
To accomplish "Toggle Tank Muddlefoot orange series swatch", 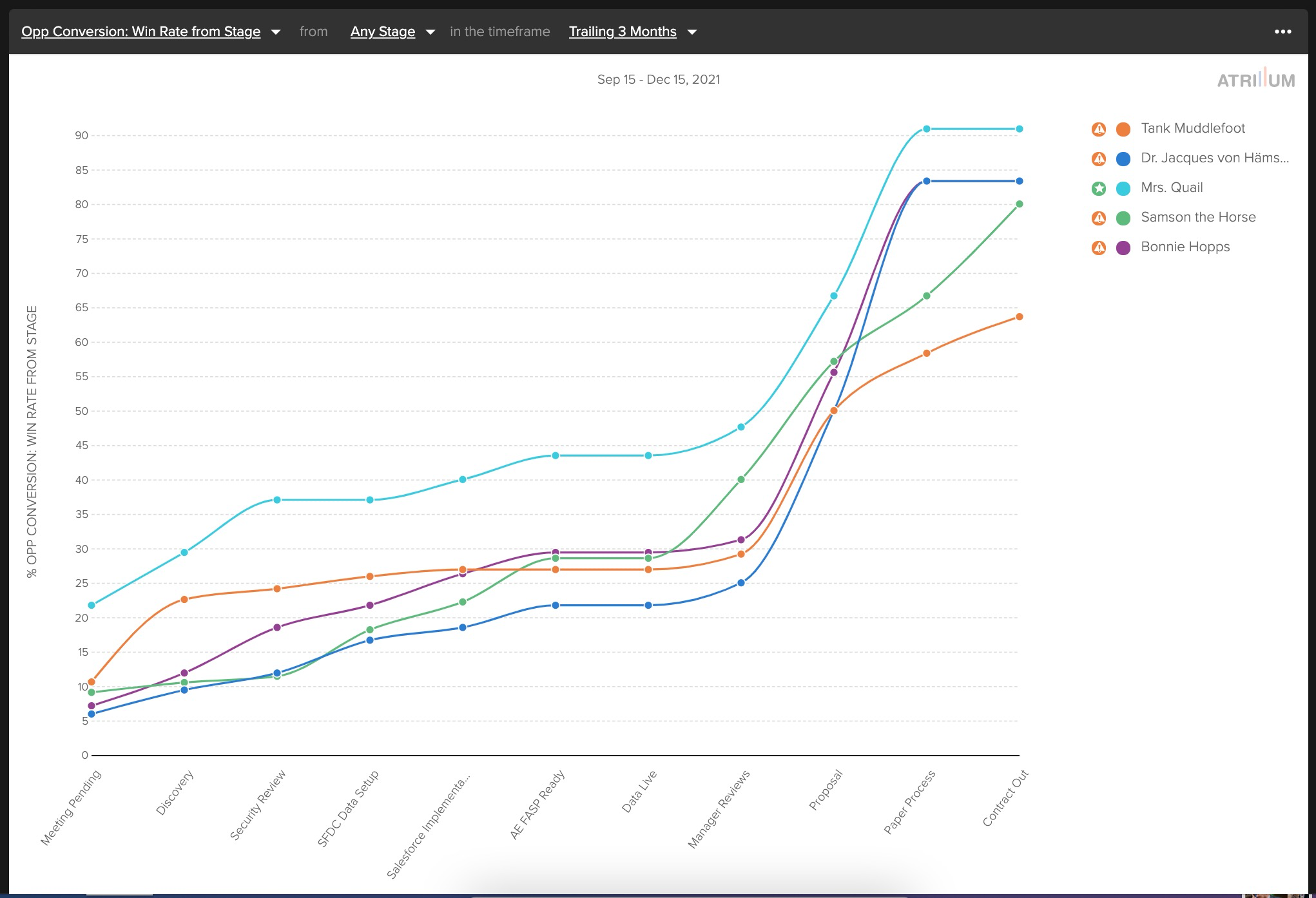I will tap(1123, 129).
